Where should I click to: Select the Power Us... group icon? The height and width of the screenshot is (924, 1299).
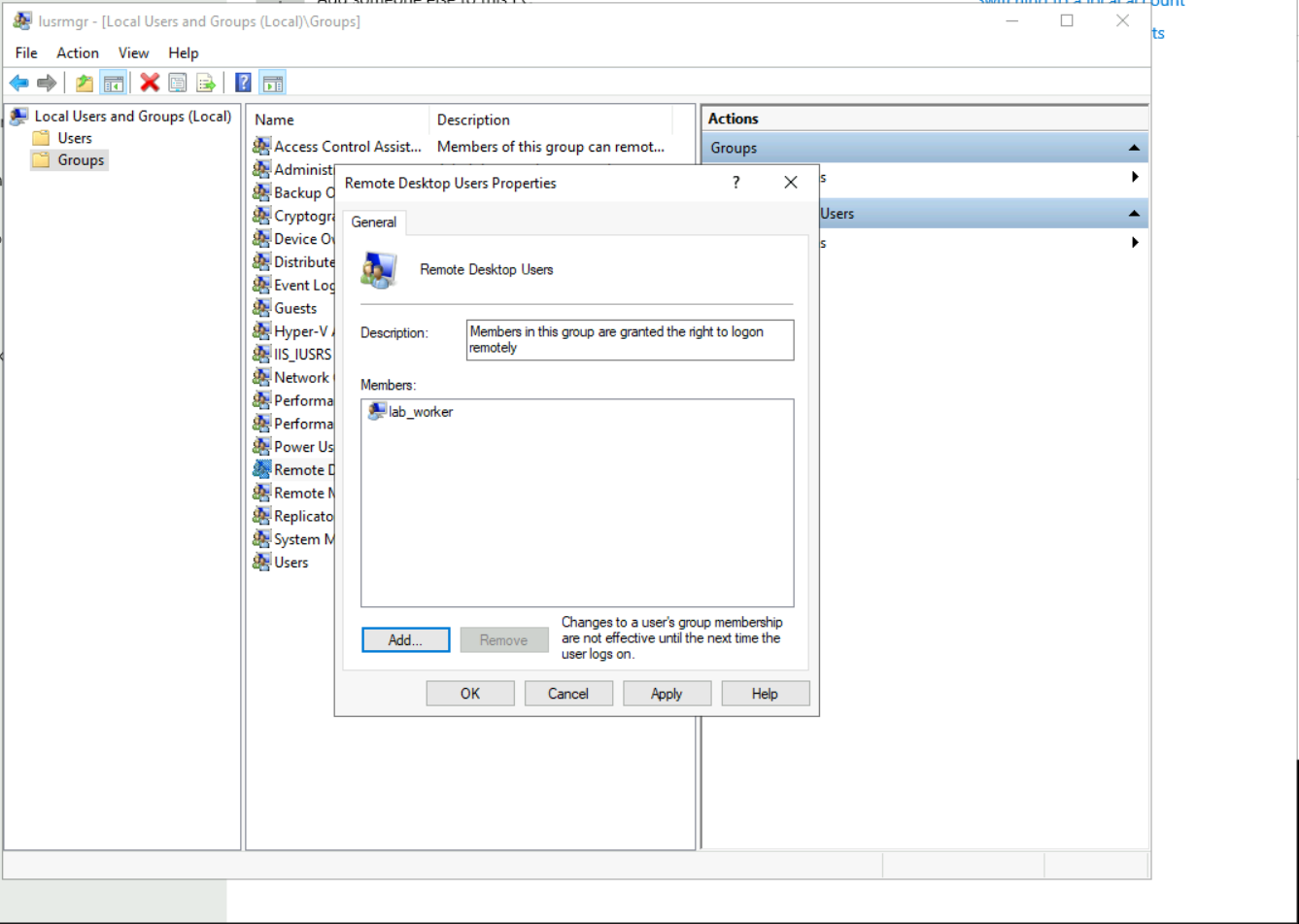tap(261, 447)
